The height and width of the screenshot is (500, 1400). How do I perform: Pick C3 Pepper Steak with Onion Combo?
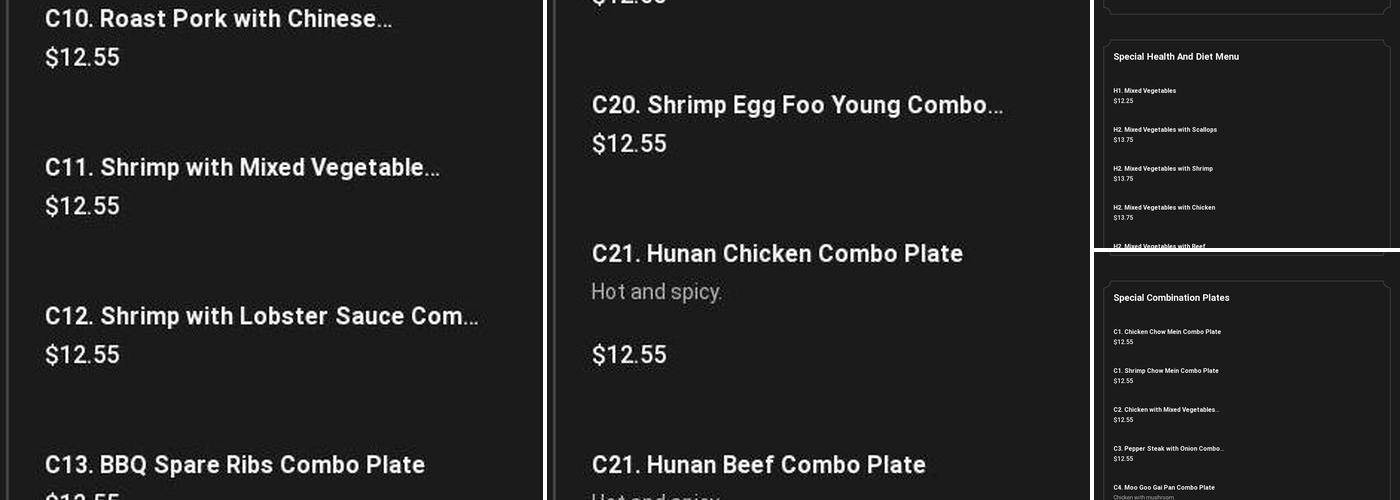[x=1168, y=449]
